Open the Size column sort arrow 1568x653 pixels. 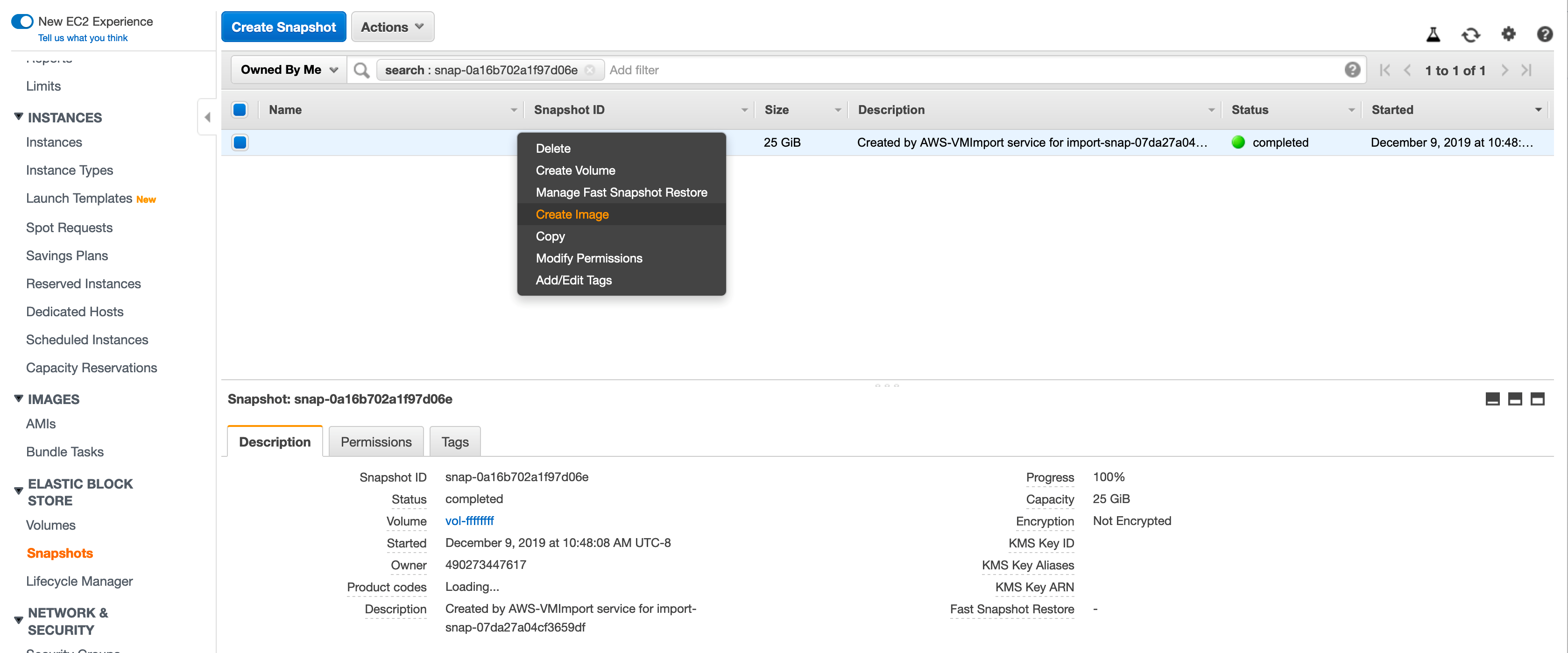838,110
